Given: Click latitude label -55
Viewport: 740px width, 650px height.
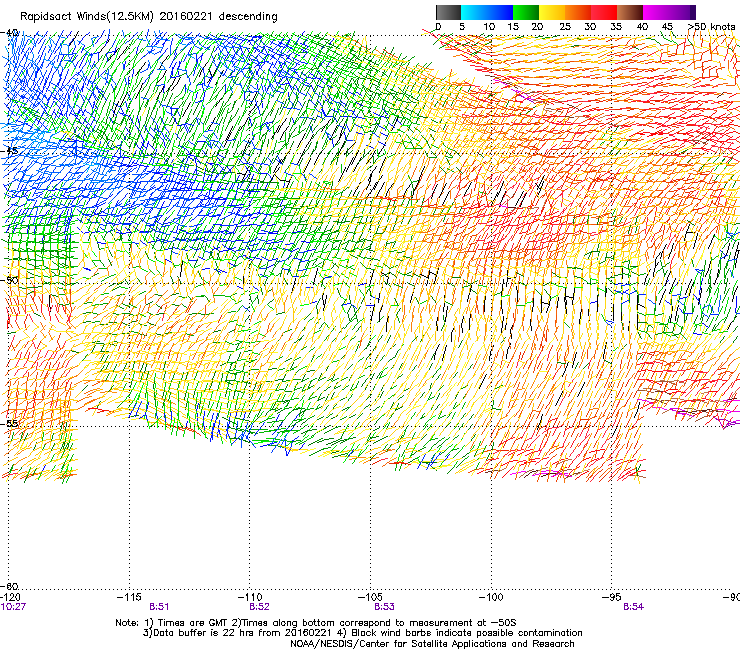Looking at the screenshot, I should 10,423.
